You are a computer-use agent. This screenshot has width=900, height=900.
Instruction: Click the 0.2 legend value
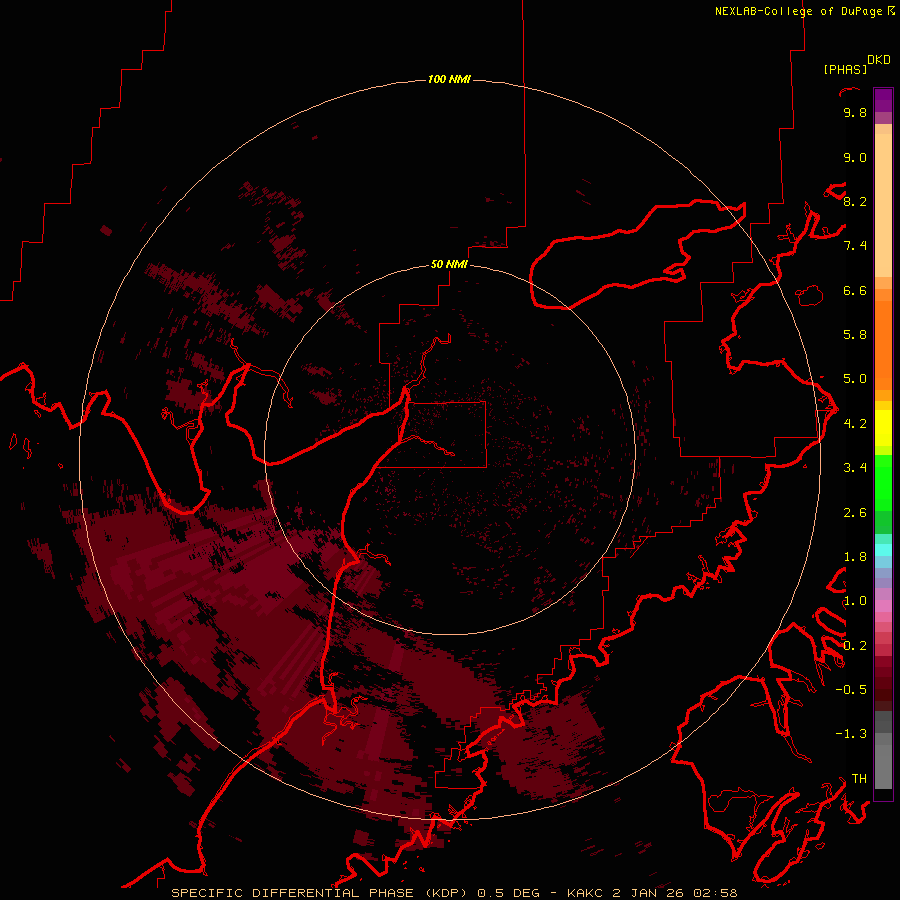(855, 646)
